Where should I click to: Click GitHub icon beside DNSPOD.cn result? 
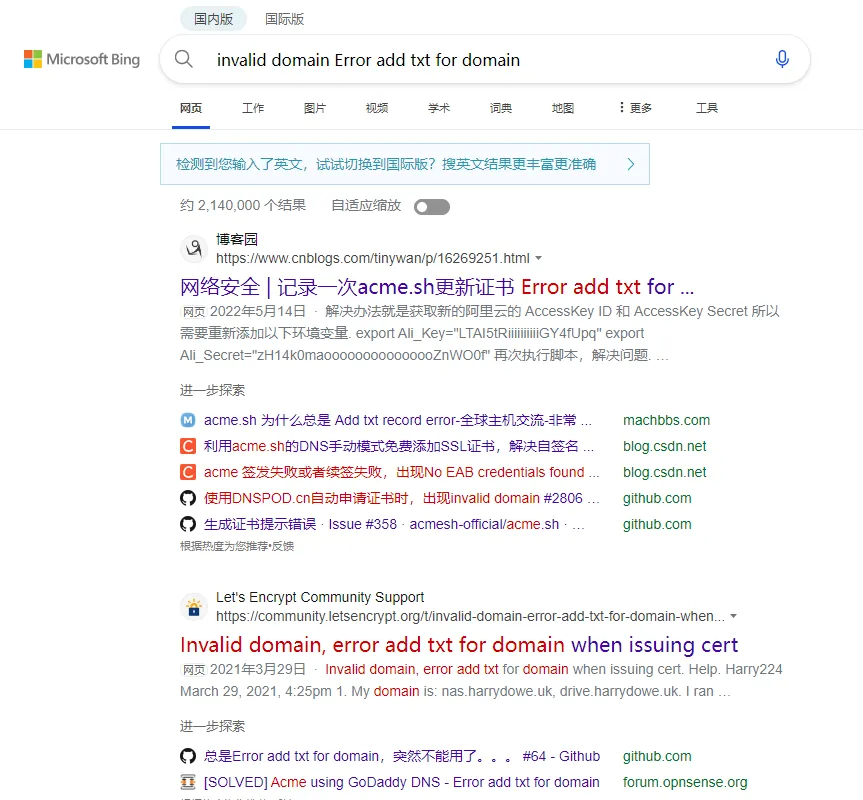tap(187, 498)
